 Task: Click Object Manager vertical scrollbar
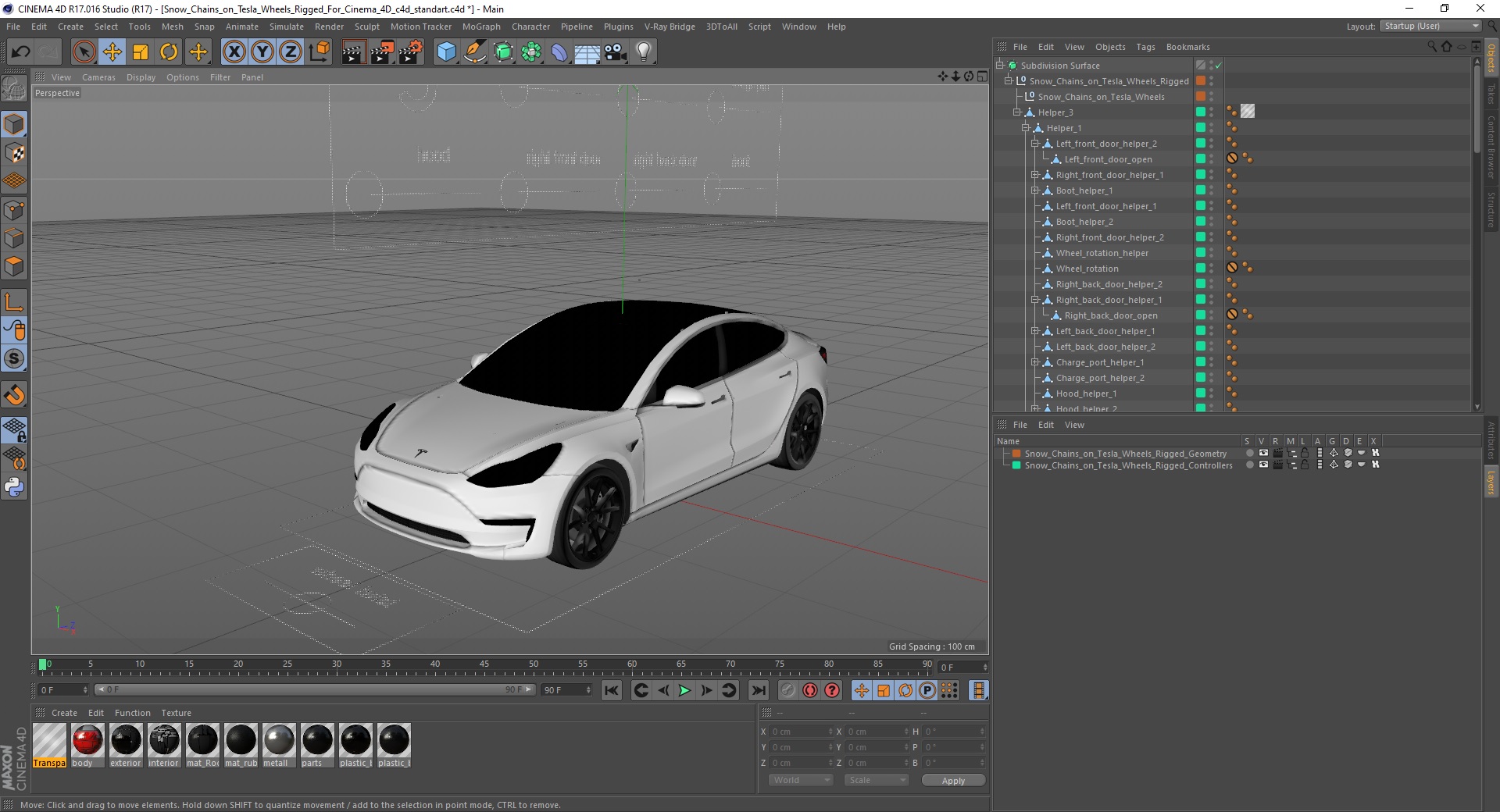click(1477, 109)
